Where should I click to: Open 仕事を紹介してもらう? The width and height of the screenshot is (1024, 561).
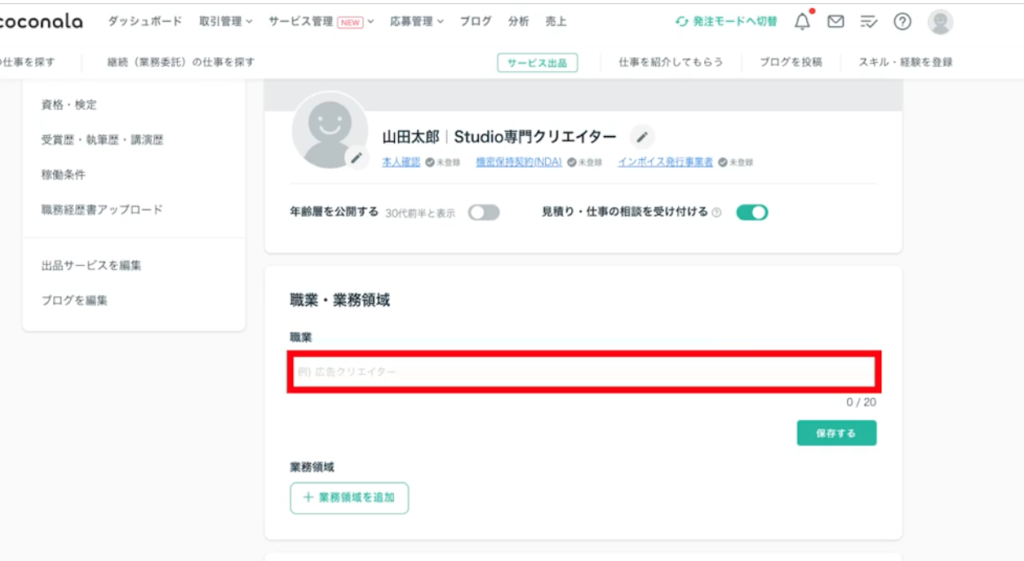671,62
